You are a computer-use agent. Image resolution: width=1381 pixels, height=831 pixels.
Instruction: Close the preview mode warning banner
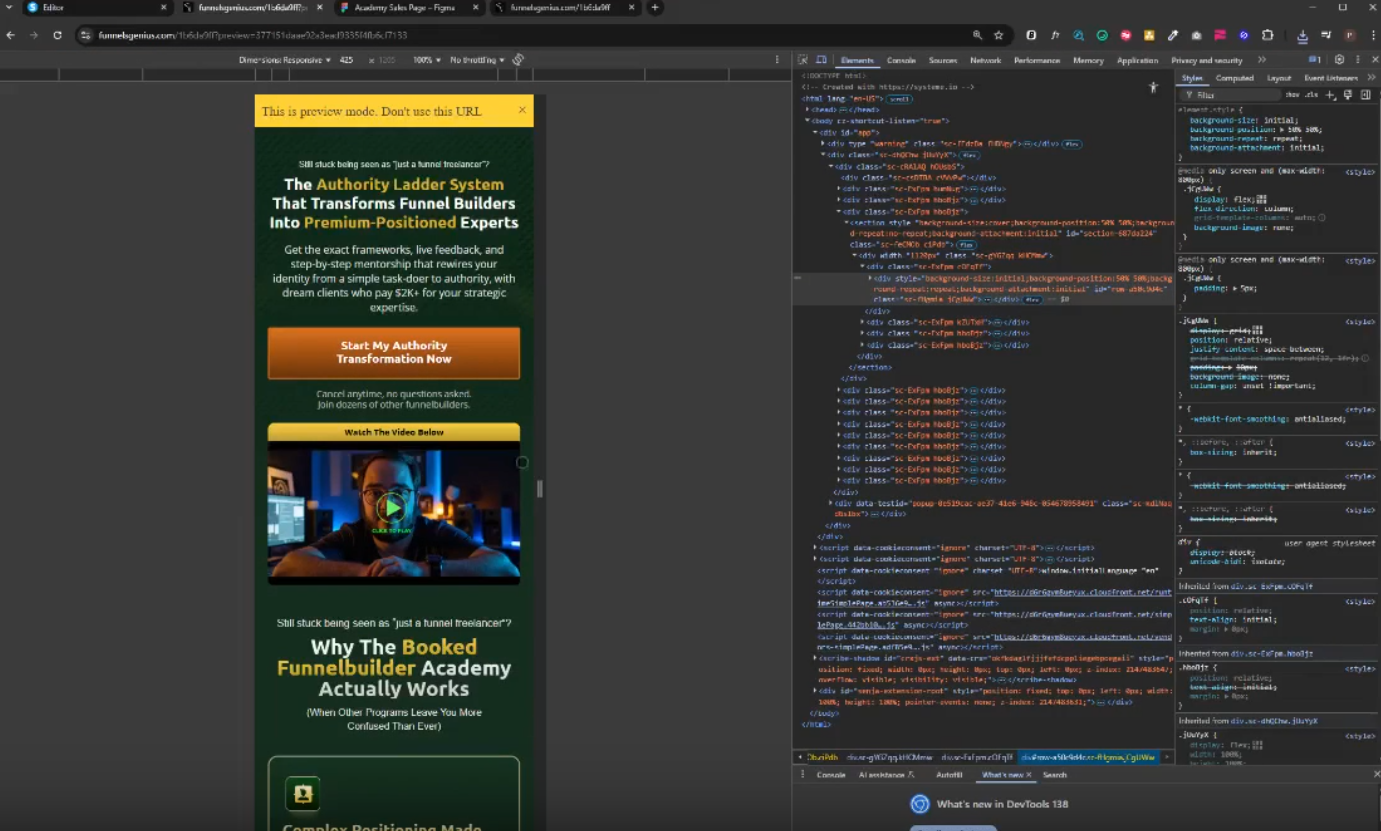[x=522, y=110]
